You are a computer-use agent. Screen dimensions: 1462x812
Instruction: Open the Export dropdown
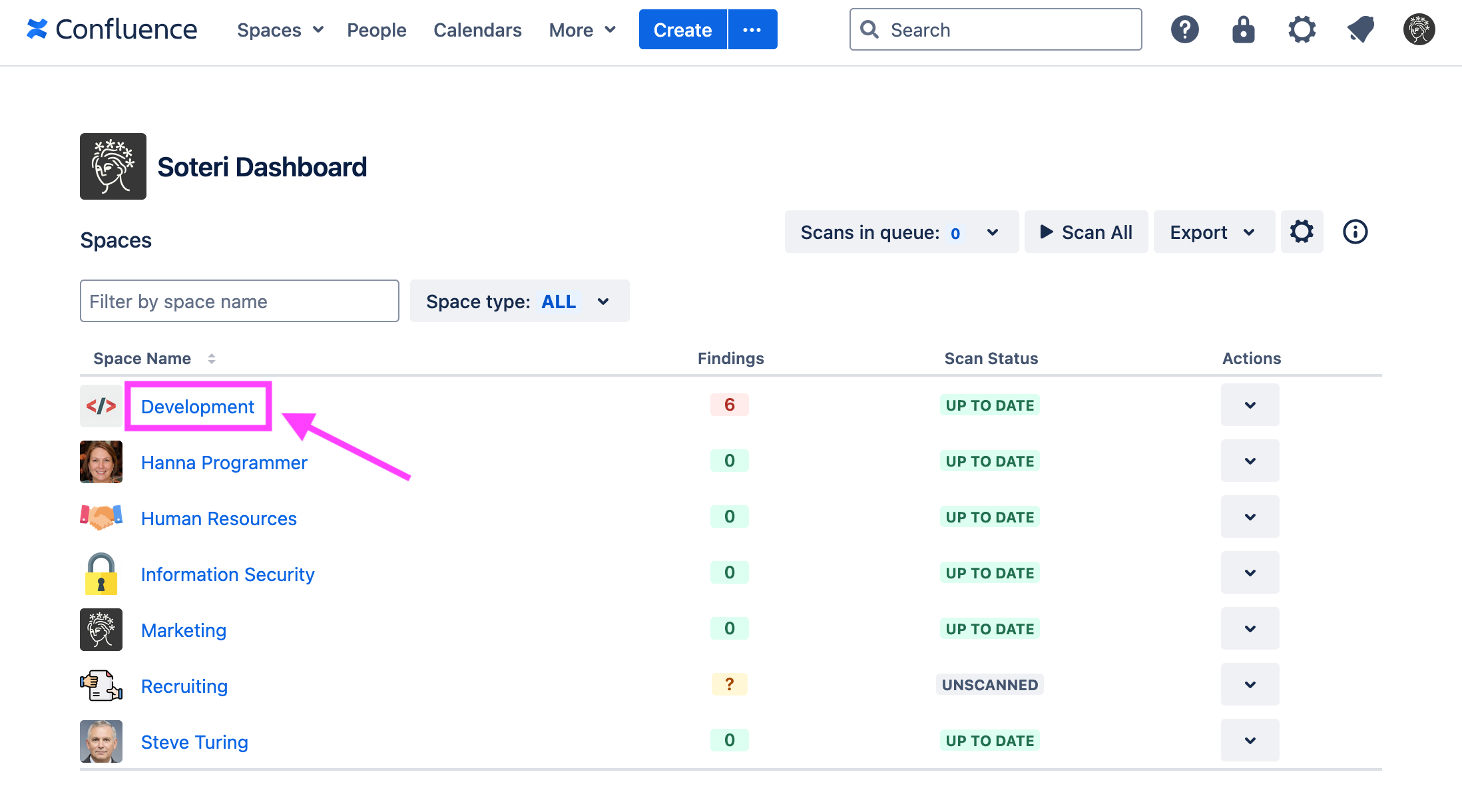(1213, 232)
